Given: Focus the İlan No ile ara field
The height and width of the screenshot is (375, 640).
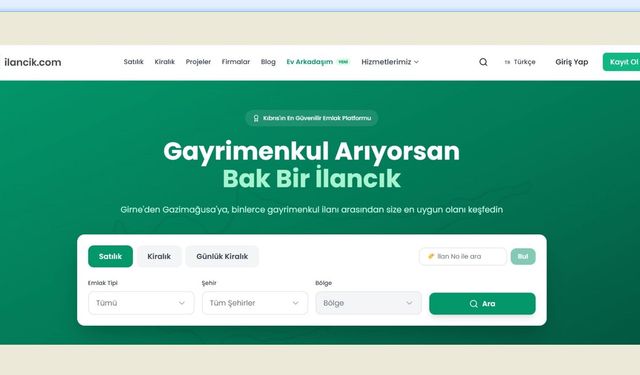Looking at the screenshot, I should point(463,256).
